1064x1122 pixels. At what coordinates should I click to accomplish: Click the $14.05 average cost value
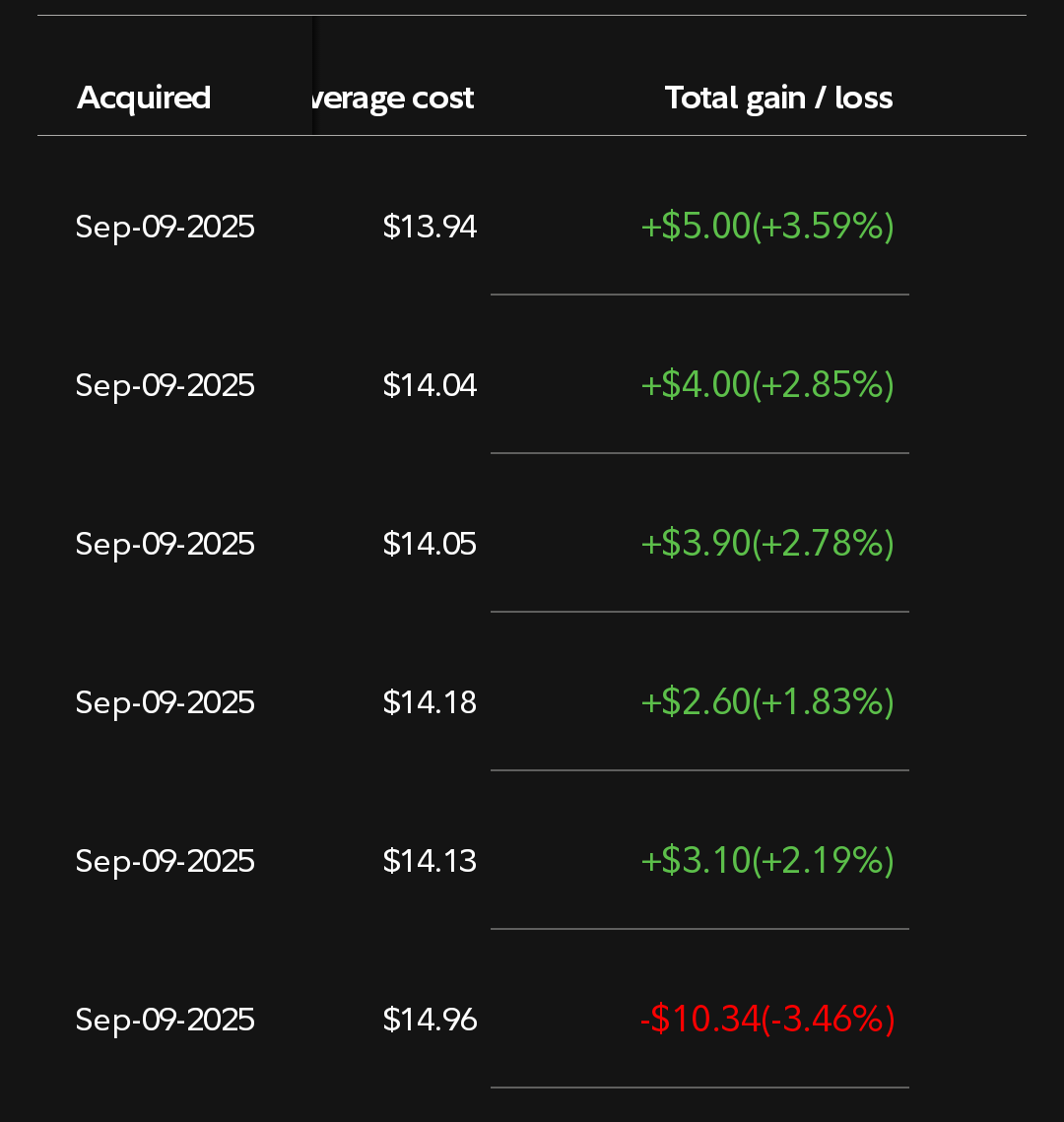tap(430, 545)
